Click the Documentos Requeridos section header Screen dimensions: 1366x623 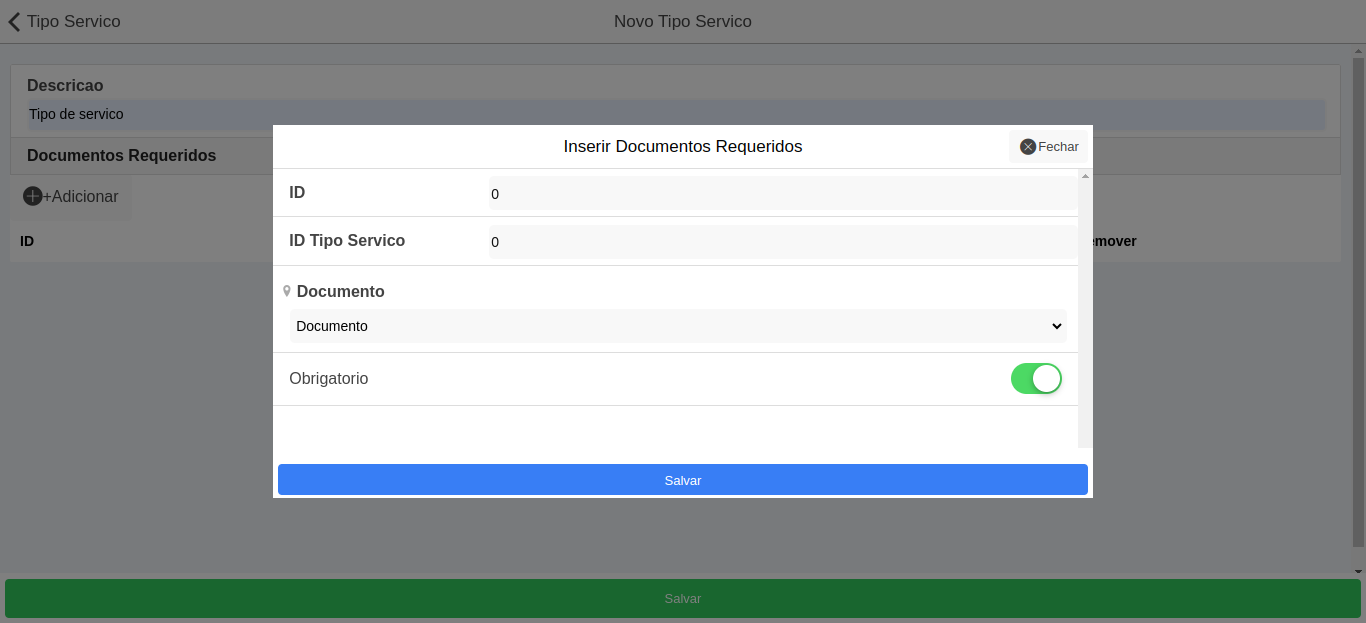(x=121, y=156)
